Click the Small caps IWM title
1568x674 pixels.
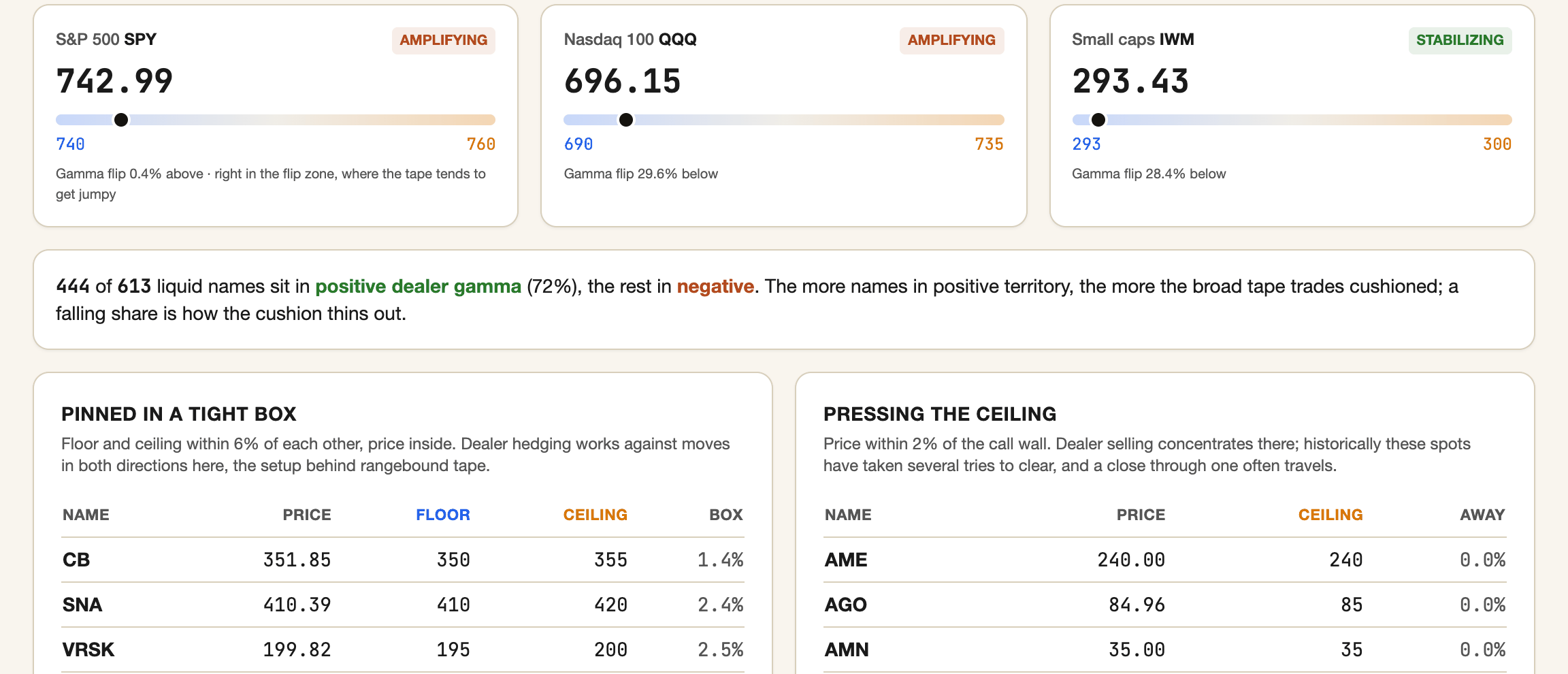tap(1133, 39)
